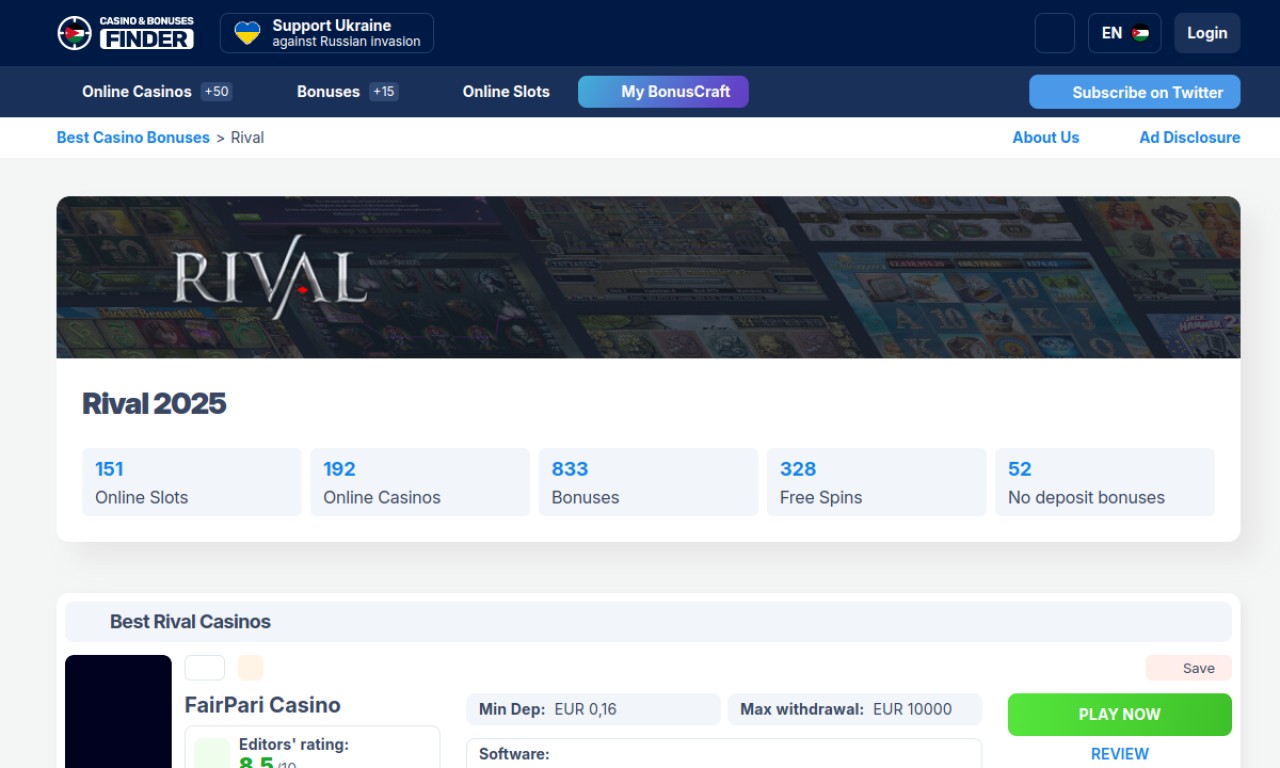This screenshot has height=768, width=1280.
Task: Open the 151 Online Slots stat card
Action: pos(192,482)
